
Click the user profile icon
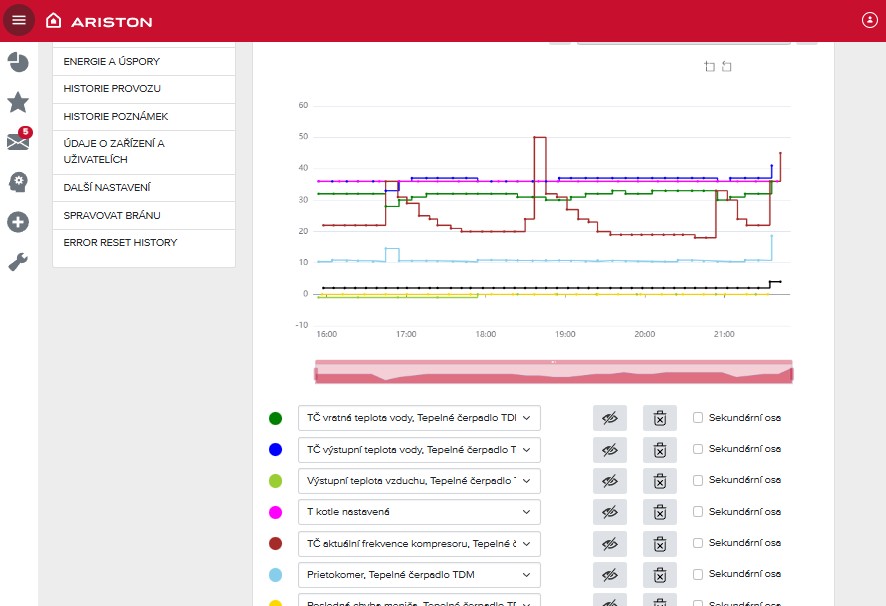pyautogui.click(x=868, y=20)
